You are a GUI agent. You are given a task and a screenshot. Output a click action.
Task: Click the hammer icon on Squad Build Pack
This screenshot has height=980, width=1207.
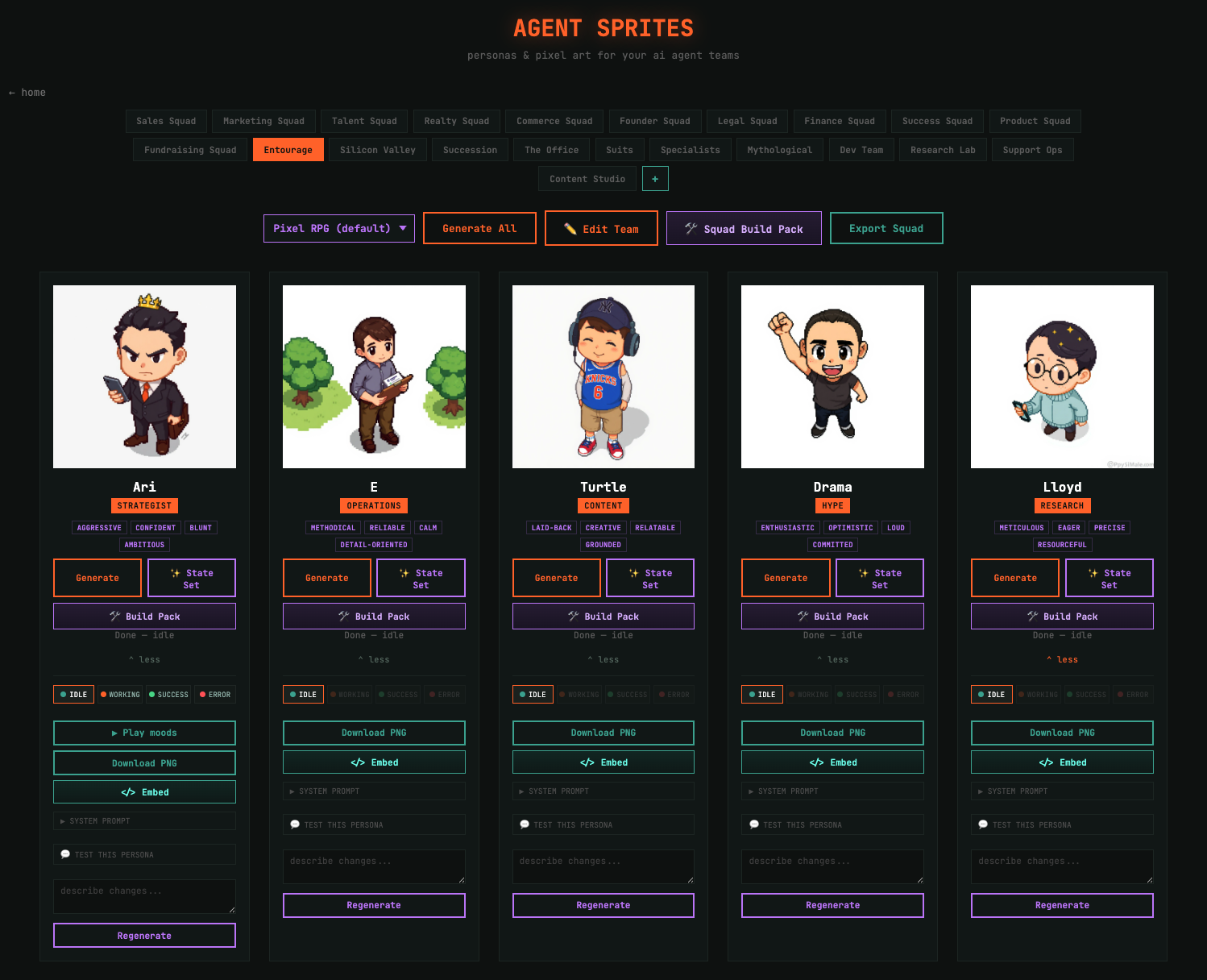(x=691, y=229)
